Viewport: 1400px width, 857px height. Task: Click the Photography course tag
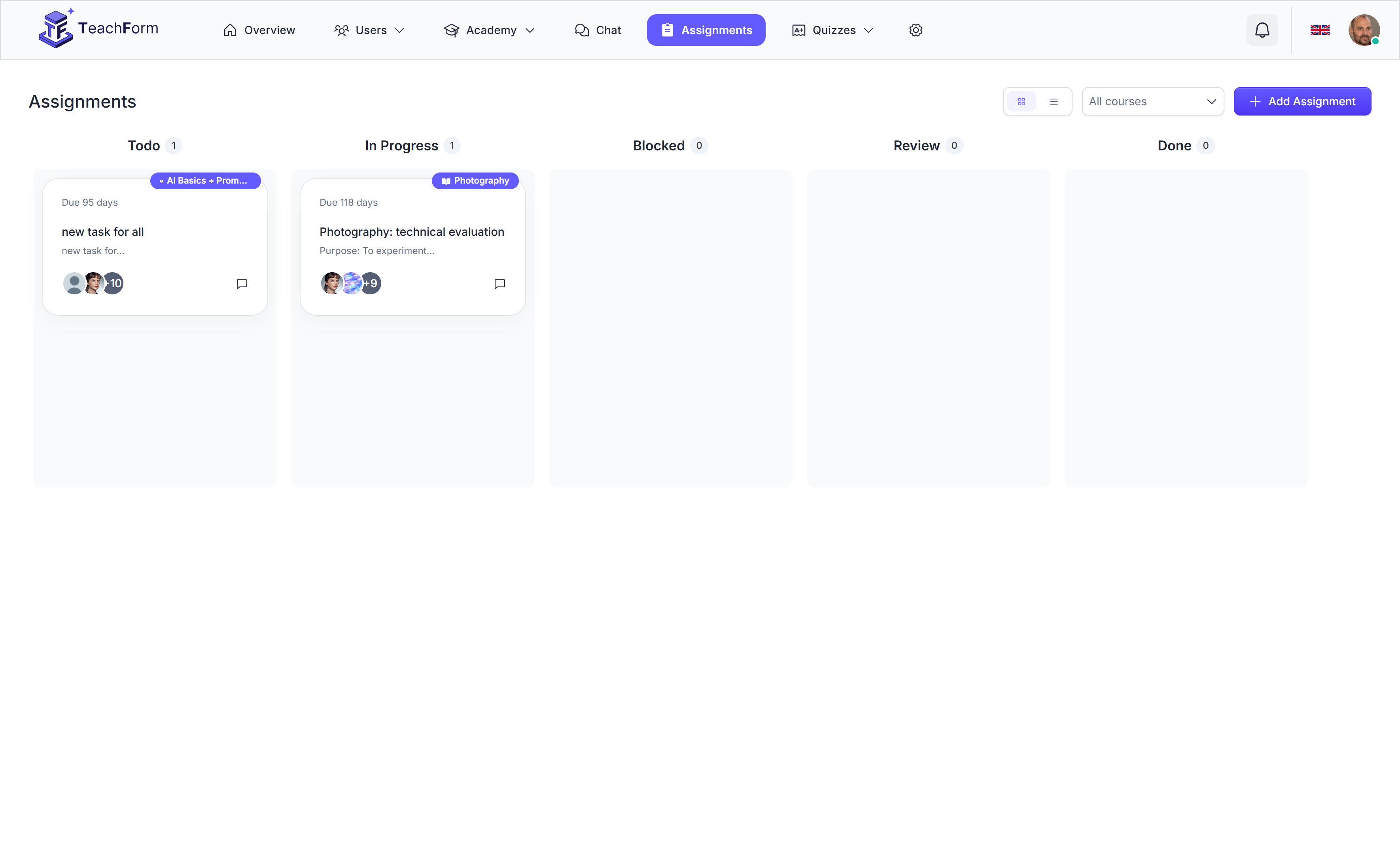(x=475, y=181)
